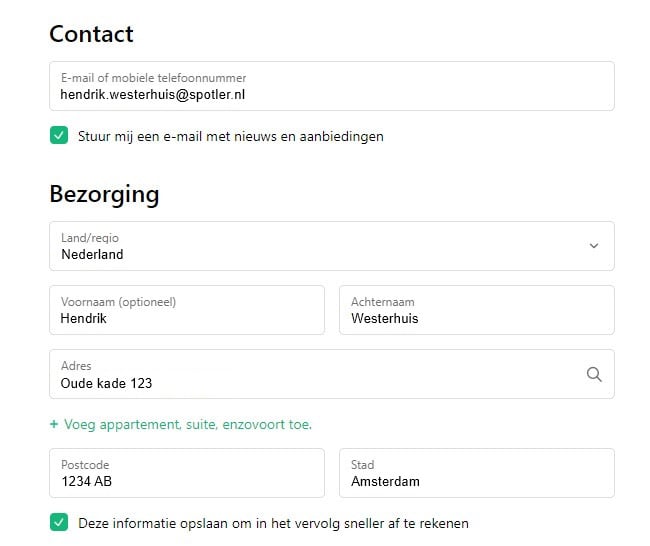The height and width of the screenshot is (546, 650).
Task: Click the Contact section heading
Action: (91, 34)
